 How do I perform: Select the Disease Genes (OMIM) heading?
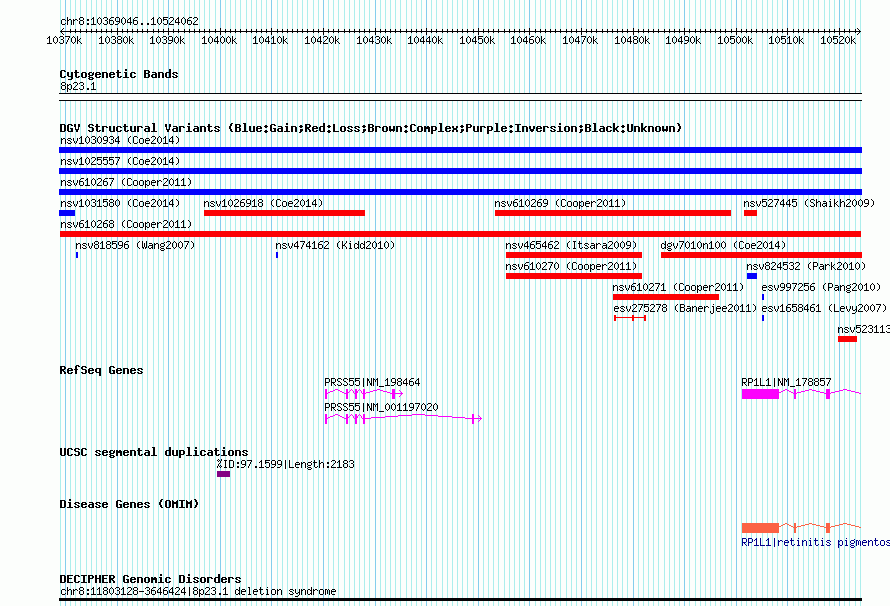coord(129,504)
